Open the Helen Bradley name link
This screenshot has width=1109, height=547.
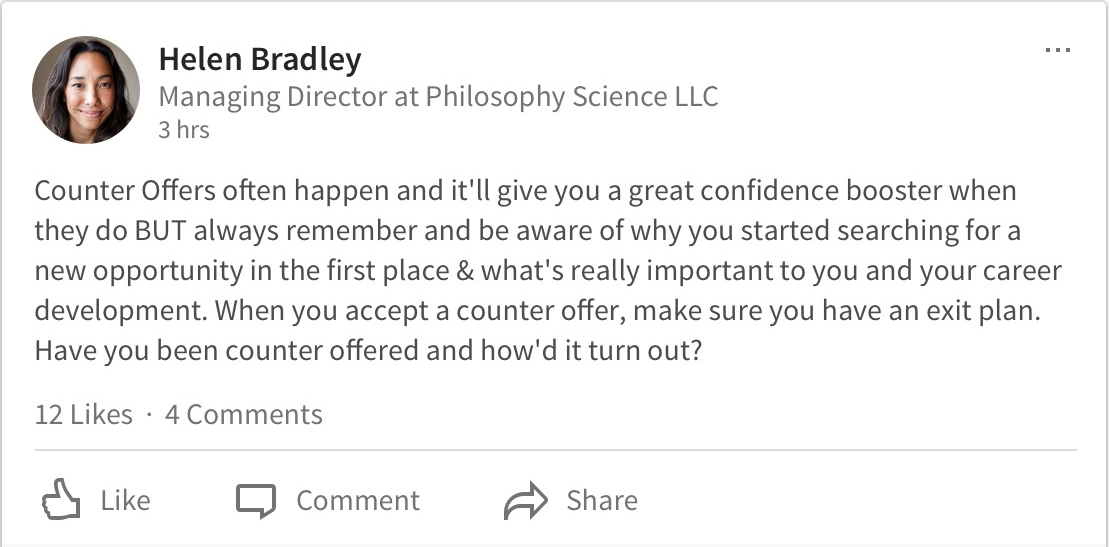260,60
